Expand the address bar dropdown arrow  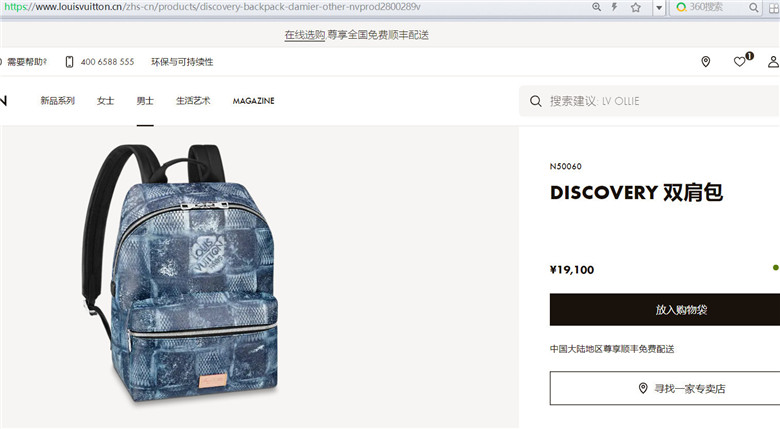pos(659,8)
